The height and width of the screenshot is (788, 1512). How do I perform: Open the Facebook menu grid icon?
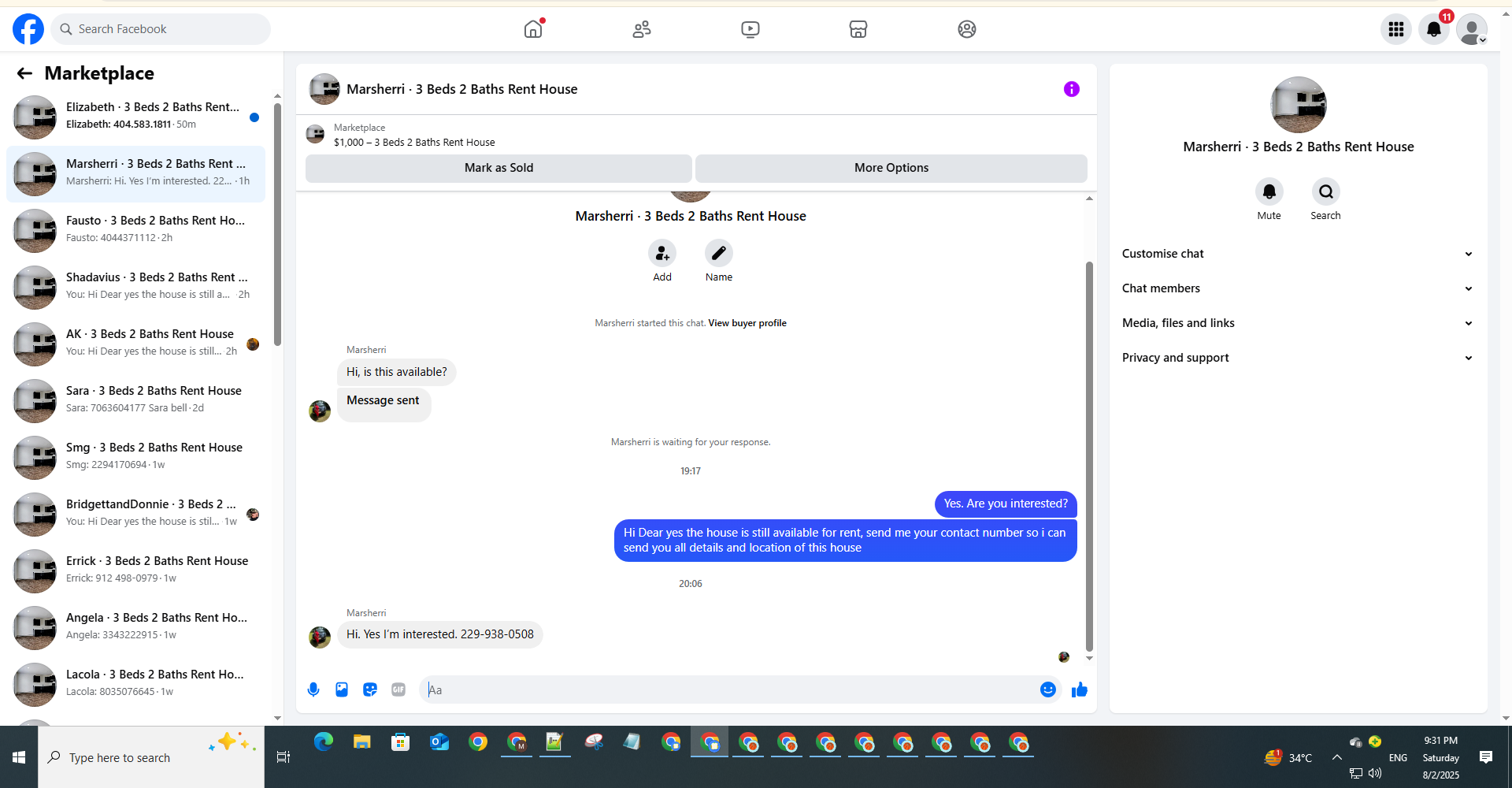[1396, 29]
